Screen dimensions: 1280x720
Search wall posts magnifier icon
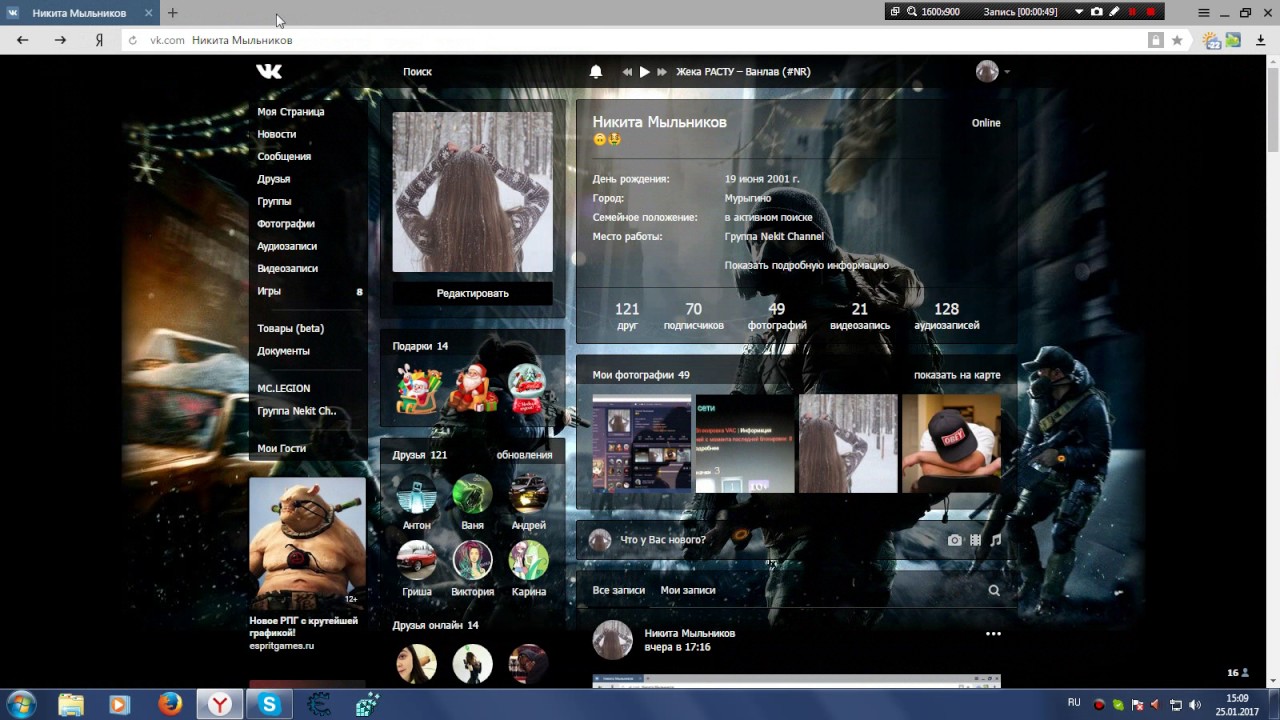pos(994,590)
